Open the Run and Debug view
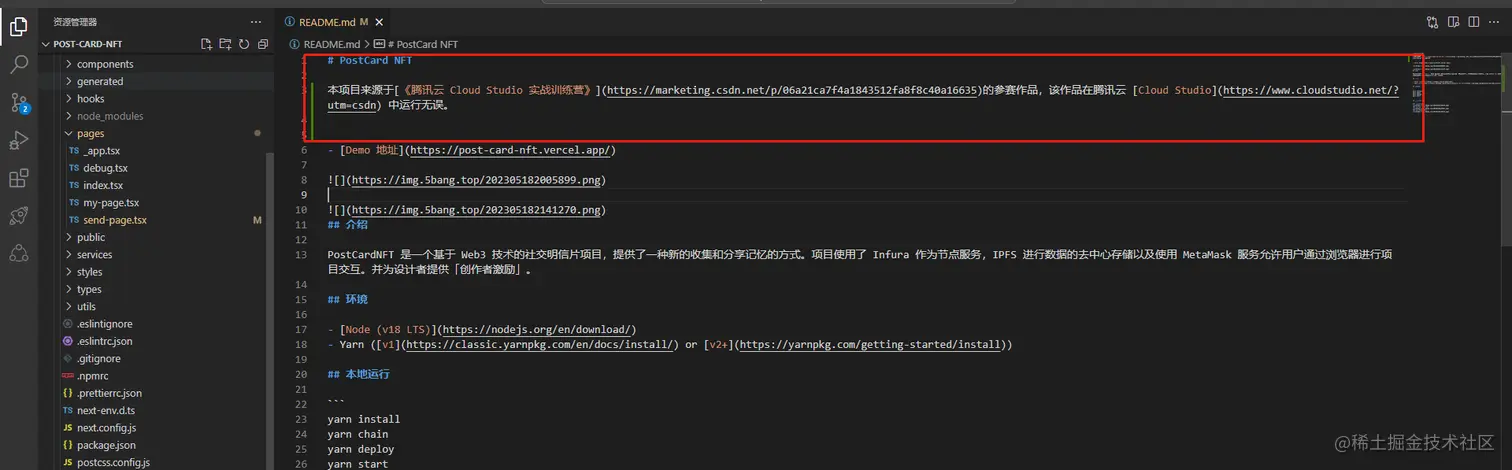 (x=18, y=141)
